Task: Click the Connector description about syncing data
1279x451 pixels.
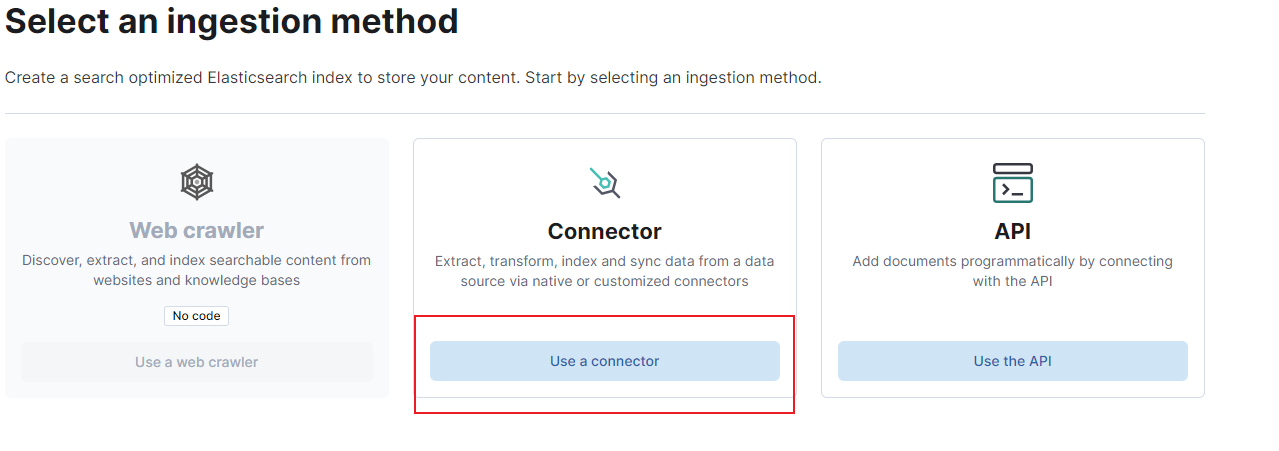Action: (x=605, y=271)
